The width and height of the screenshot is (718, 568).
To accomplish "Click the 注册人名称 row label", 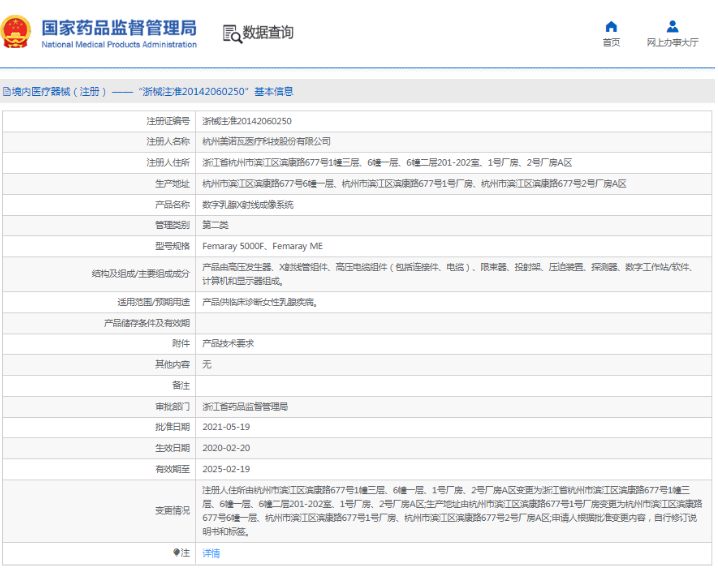I will pos(168,142).
